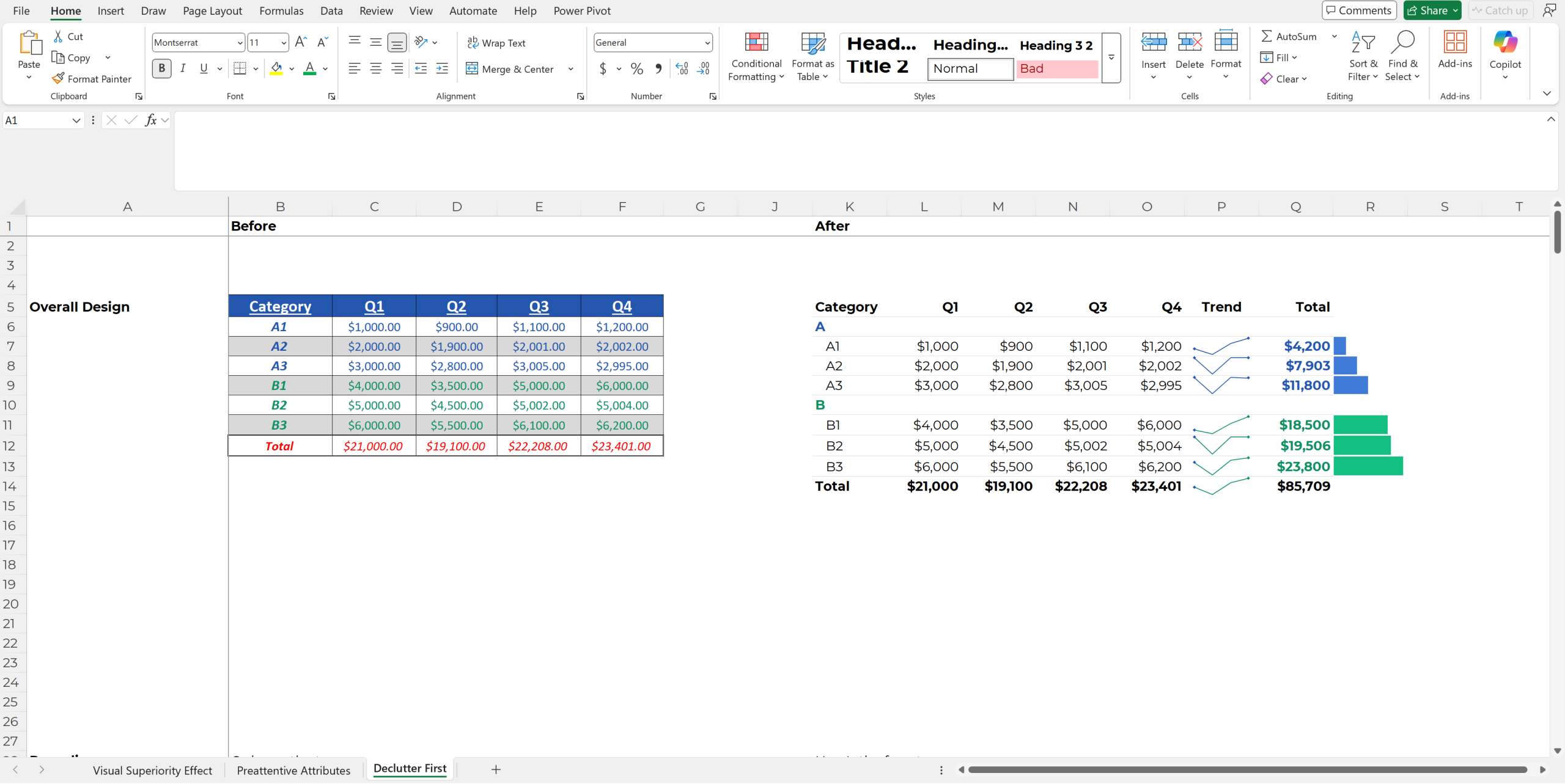Expand the Styles gallery

tap(1111, 58)
